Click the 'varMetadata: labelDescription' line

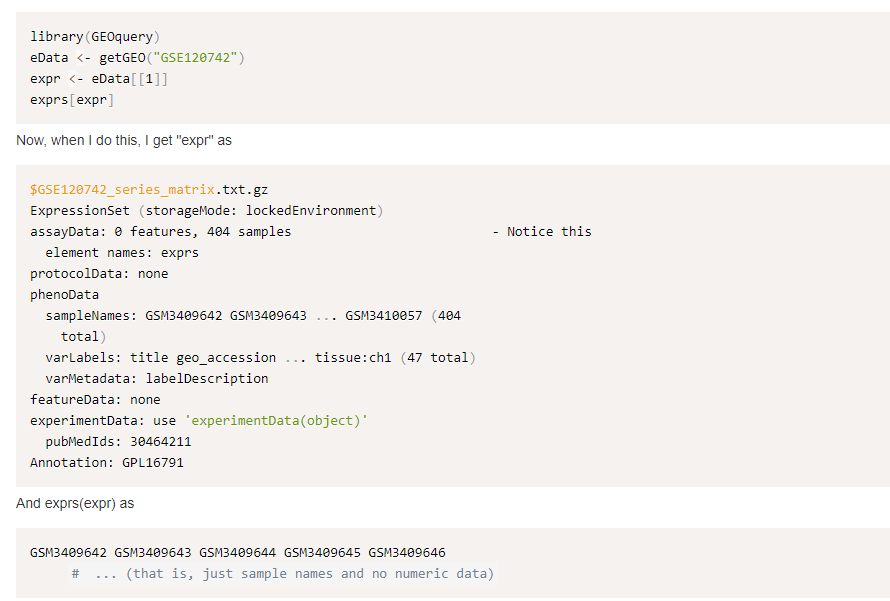pos(157,379)
